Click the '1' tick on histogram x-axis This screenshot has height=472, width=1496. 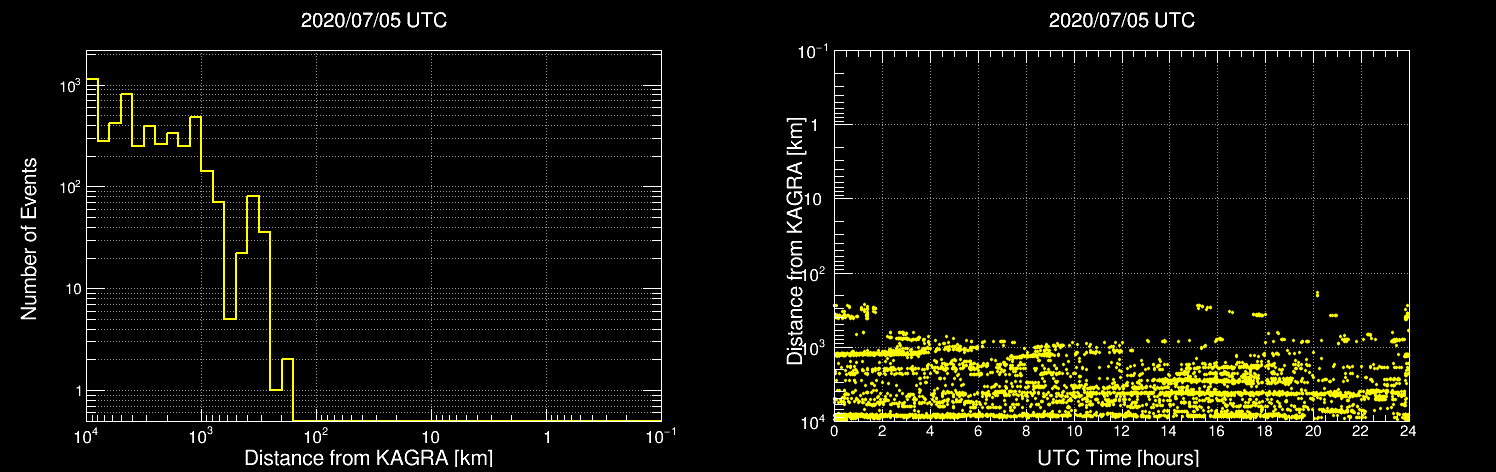546,436
